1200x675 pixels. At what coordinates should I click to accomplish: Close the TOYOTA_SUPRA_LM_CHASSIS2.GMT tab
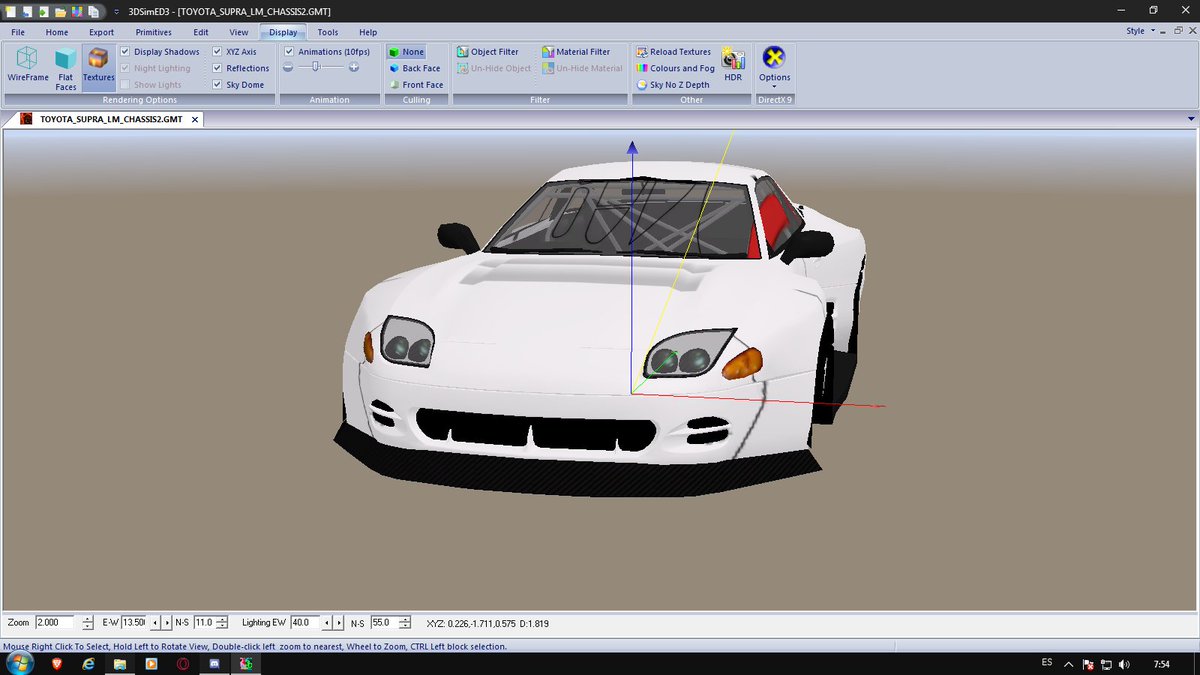(195, 119)
